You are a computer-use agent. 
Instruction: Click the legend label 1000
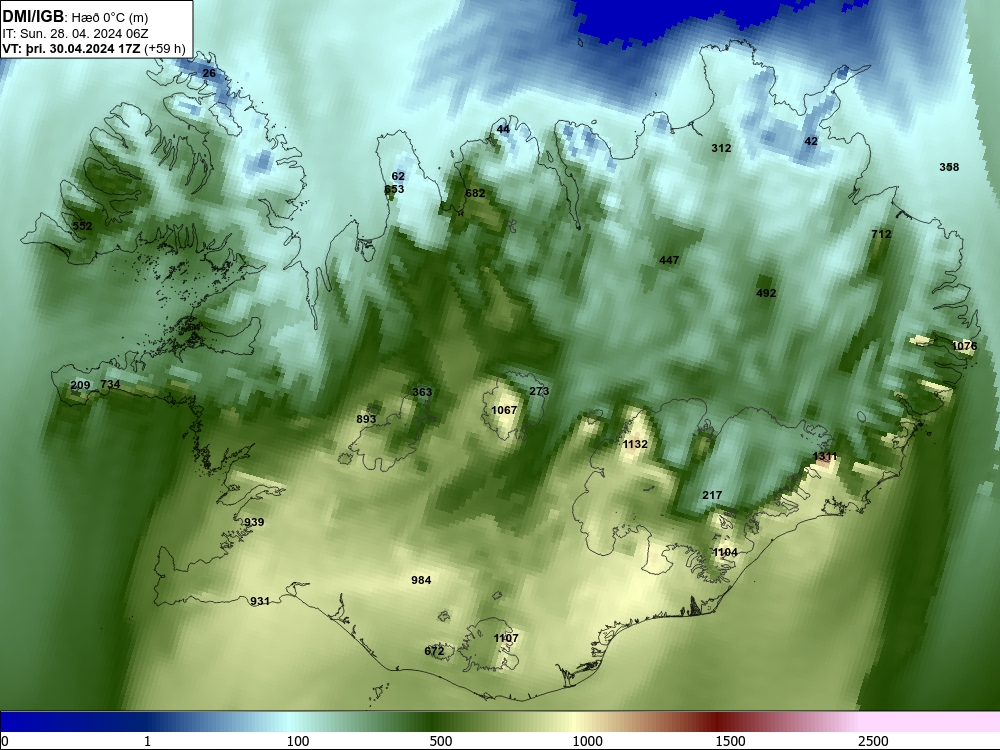(587, 741)
